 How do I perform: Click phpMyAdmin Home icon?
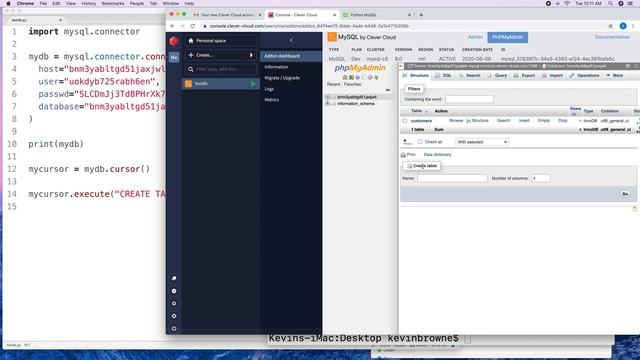pos(345,78)
